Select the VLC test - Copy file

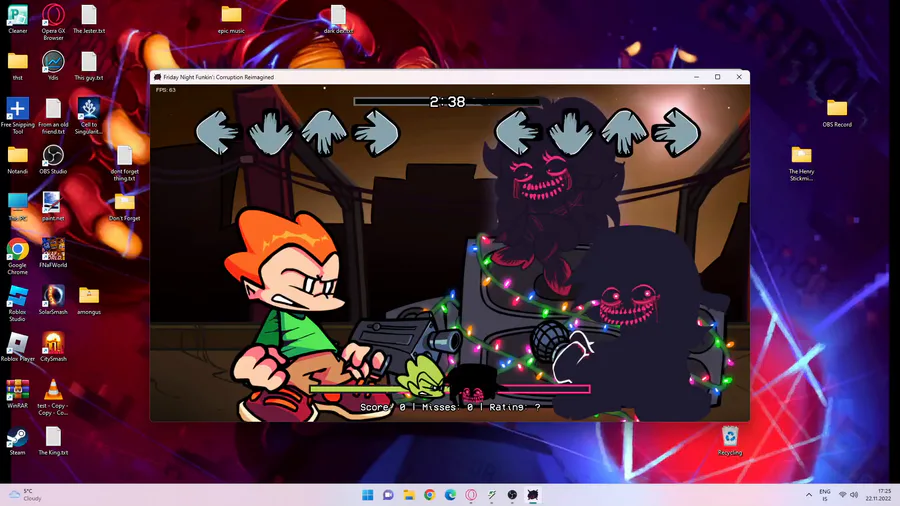[x=53, y=397]
